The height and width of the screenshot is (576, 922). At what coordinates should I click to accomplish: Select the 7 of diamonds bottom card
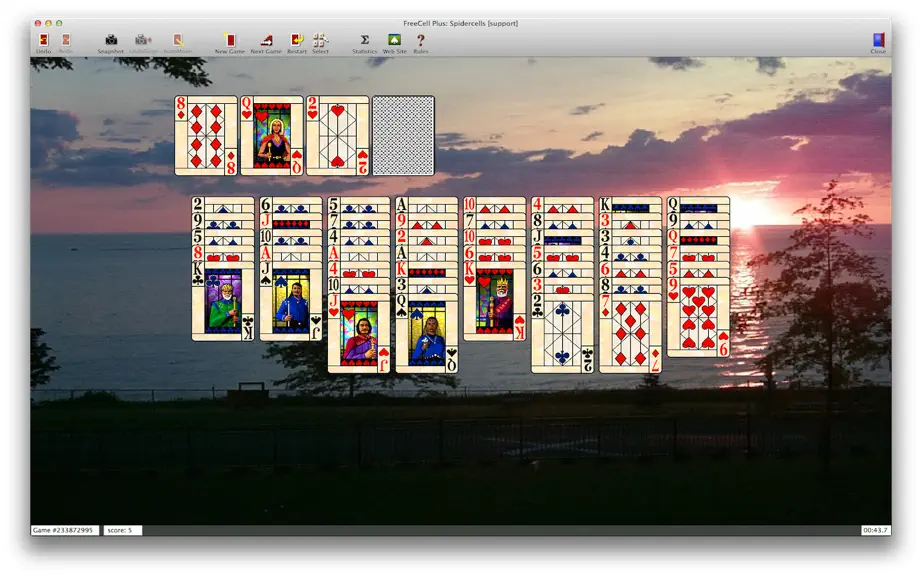(630, 333)
